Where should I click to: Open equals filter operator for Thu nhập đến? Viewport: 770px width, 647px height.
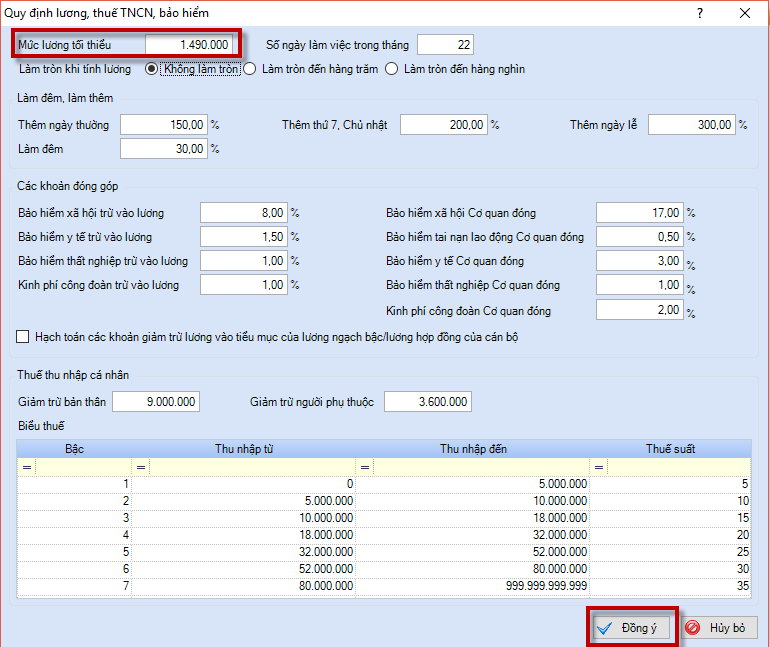tap(365, 467)
